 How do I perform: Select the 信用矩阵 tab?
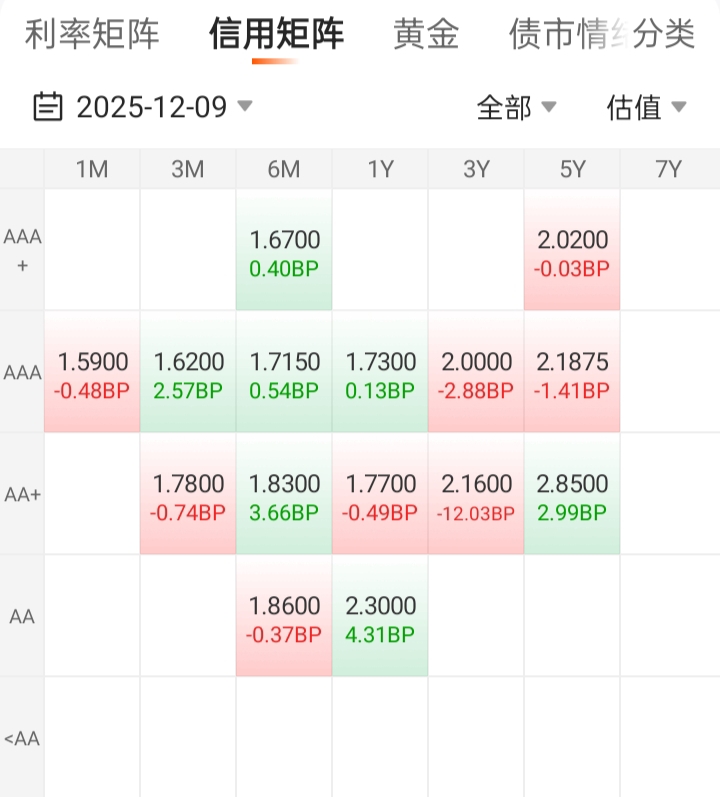(x=276, y=34)
